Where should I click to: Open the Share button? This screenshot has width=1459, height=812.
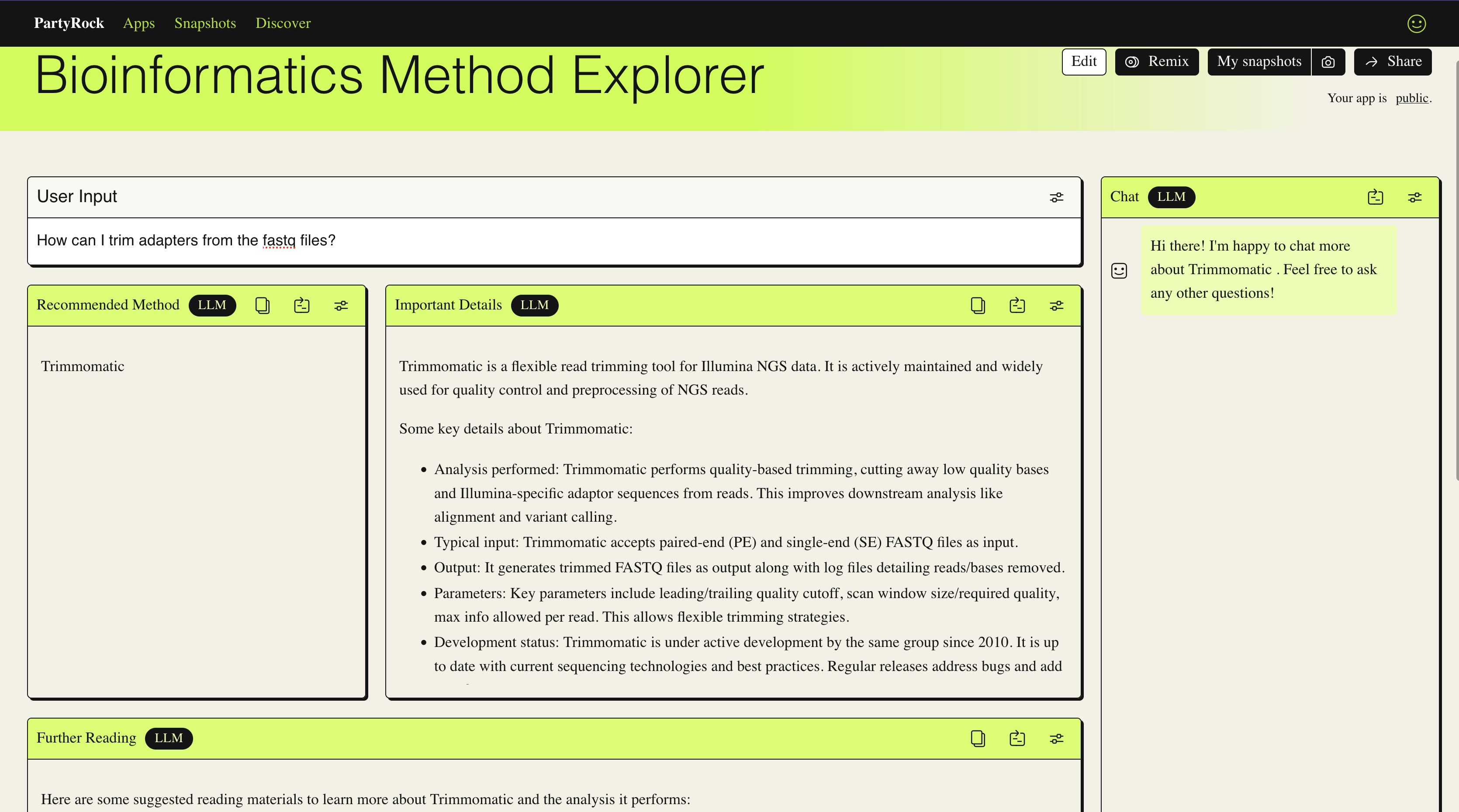1393,62
